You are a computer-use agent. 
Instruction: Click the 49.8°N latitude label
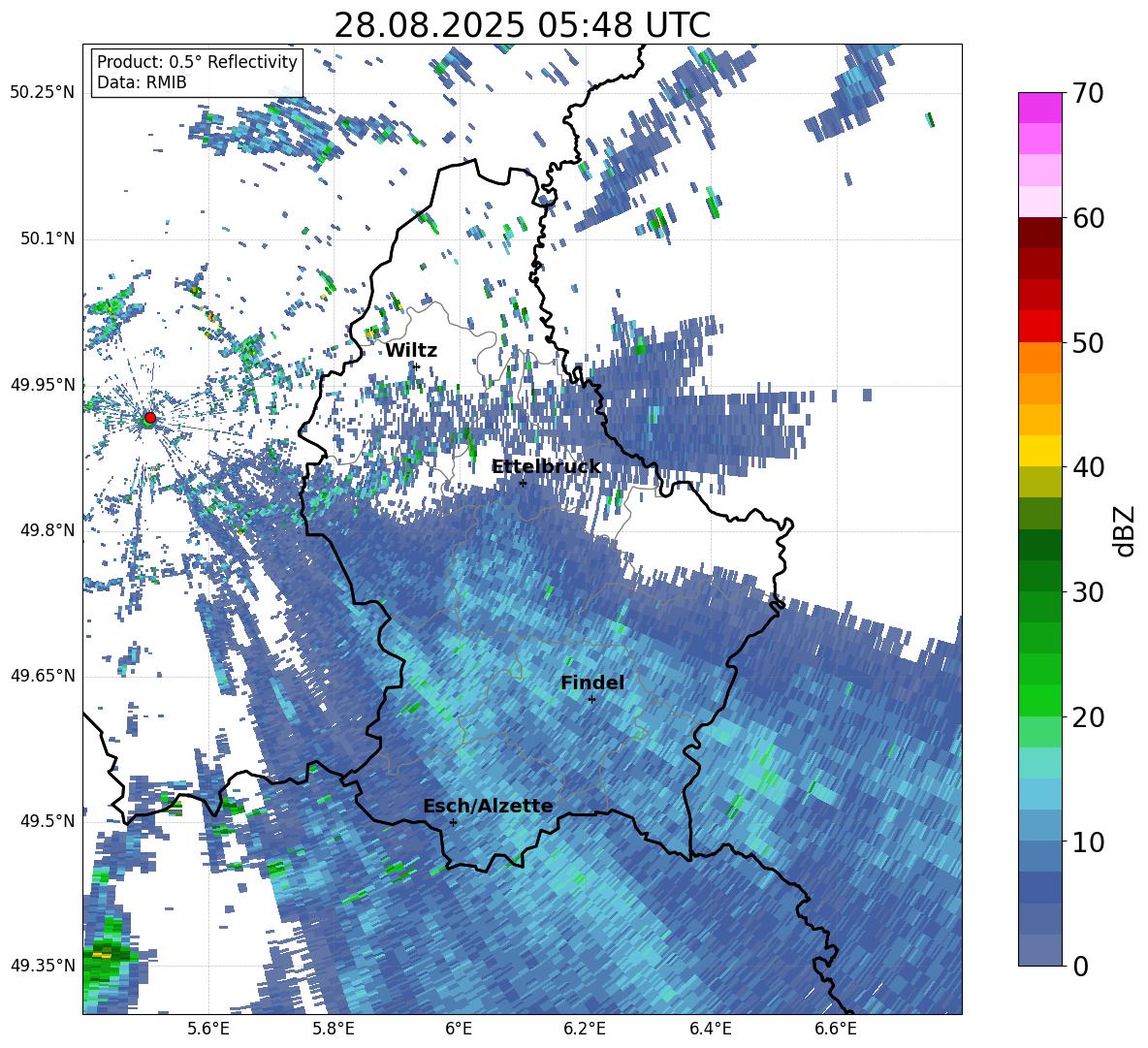tap(47, 530)
